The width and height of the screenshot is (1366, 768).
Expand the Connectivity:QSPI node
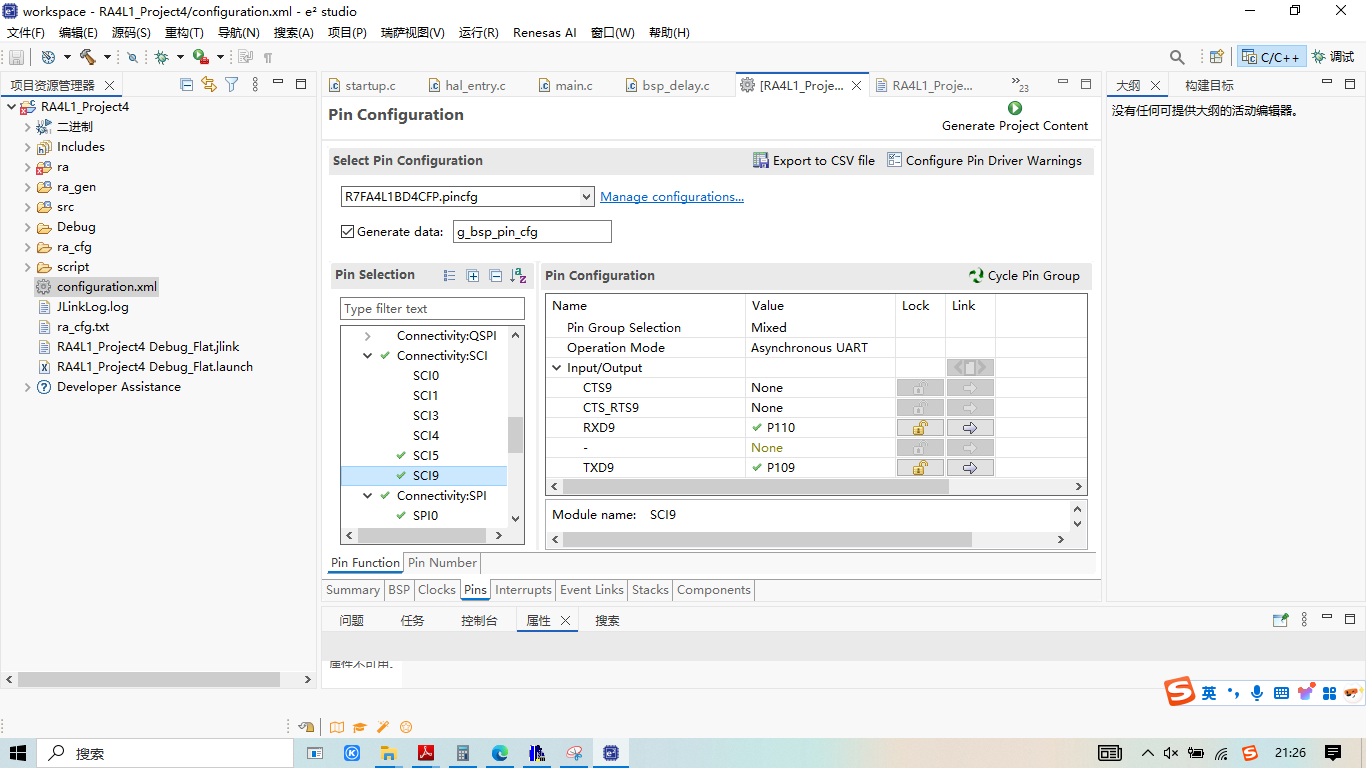point(367,336)
